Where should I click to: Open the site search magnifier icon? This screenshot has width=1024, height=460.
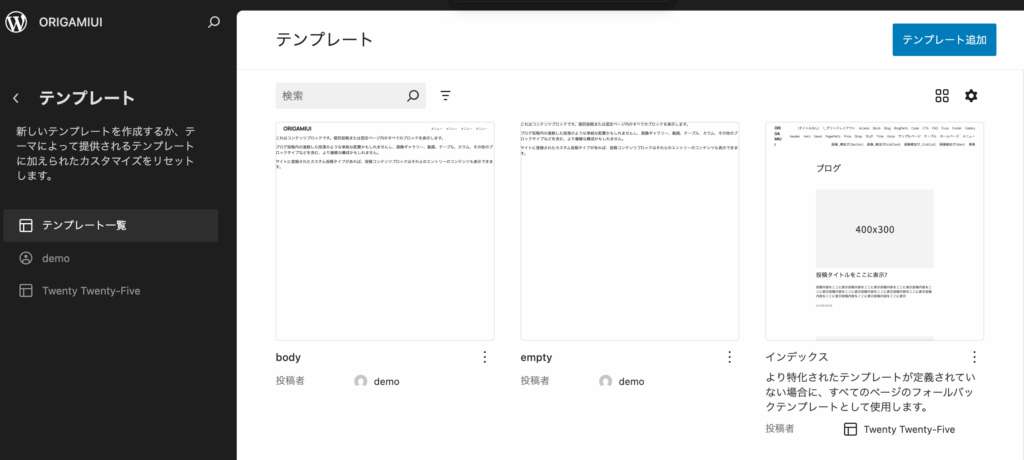pos(213,22)
